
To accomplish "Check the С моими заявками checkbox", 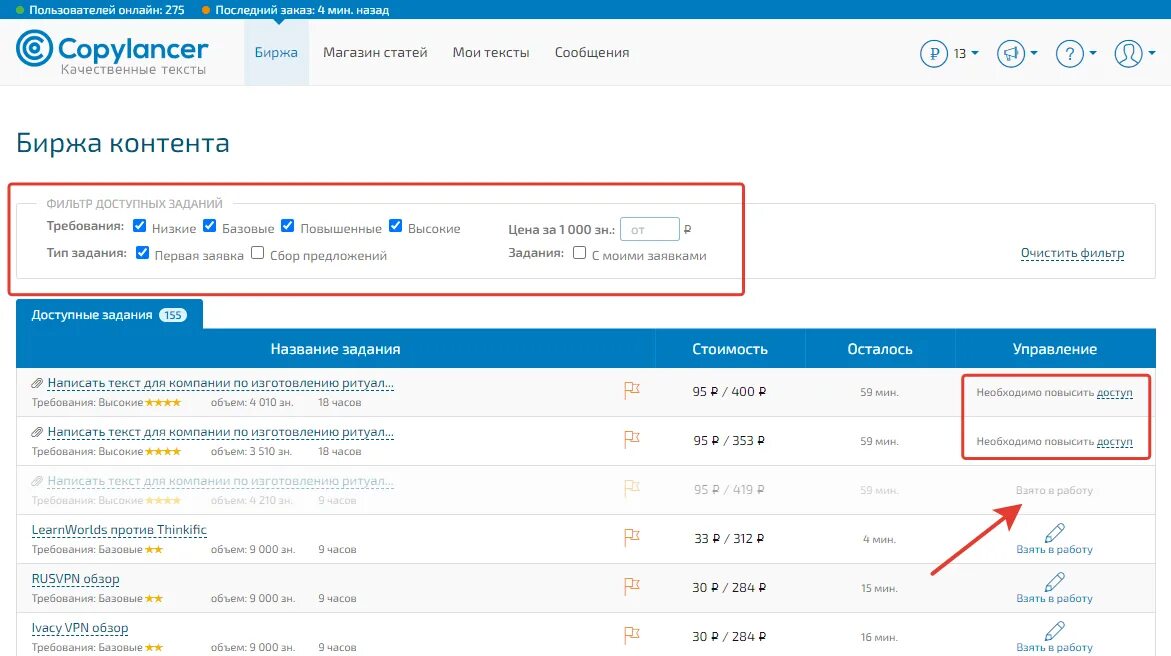I will click(x=580, y=253).
